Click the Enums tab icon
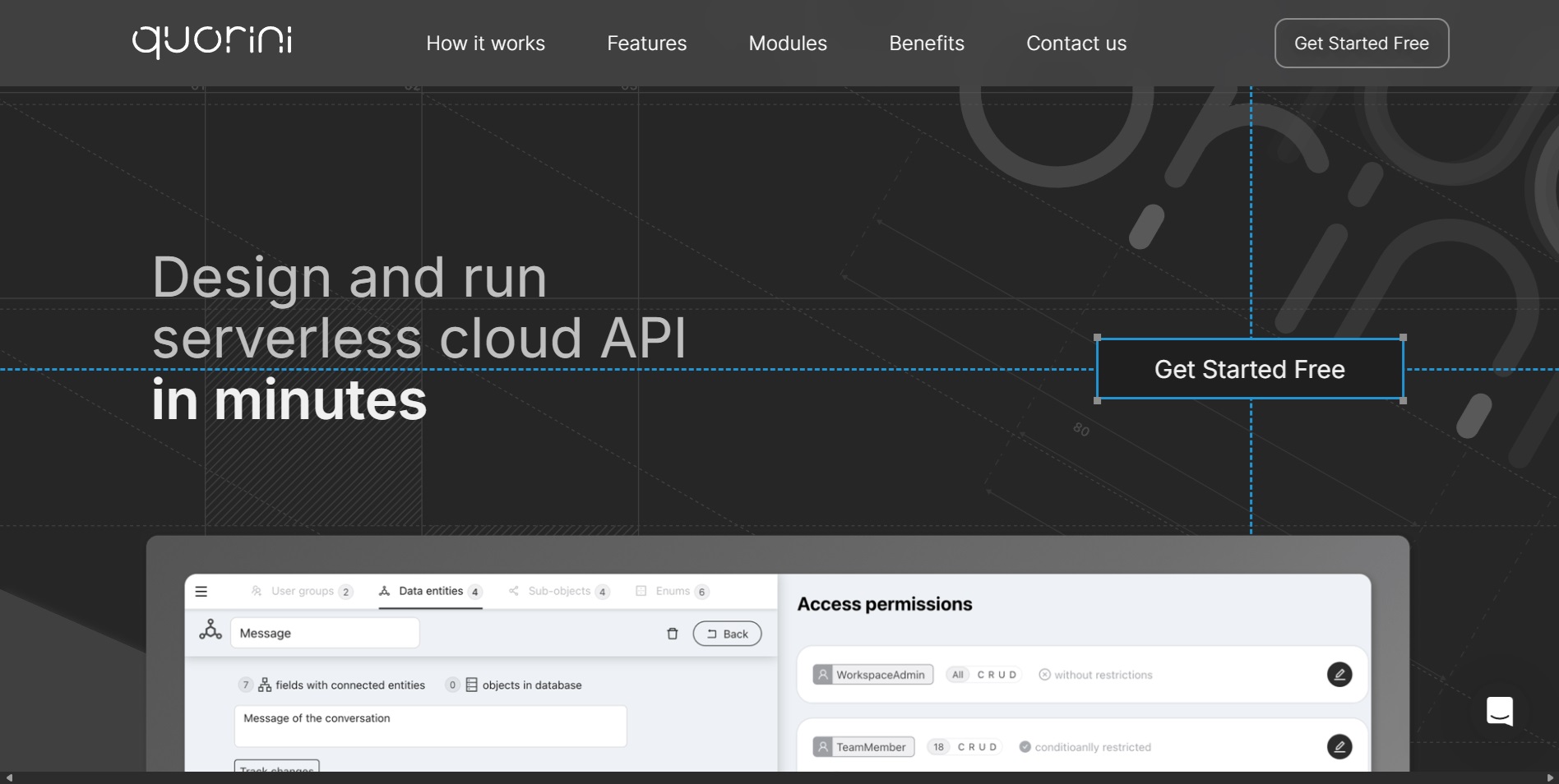This screenshot has width=1559, height=784. click(641, 591)
